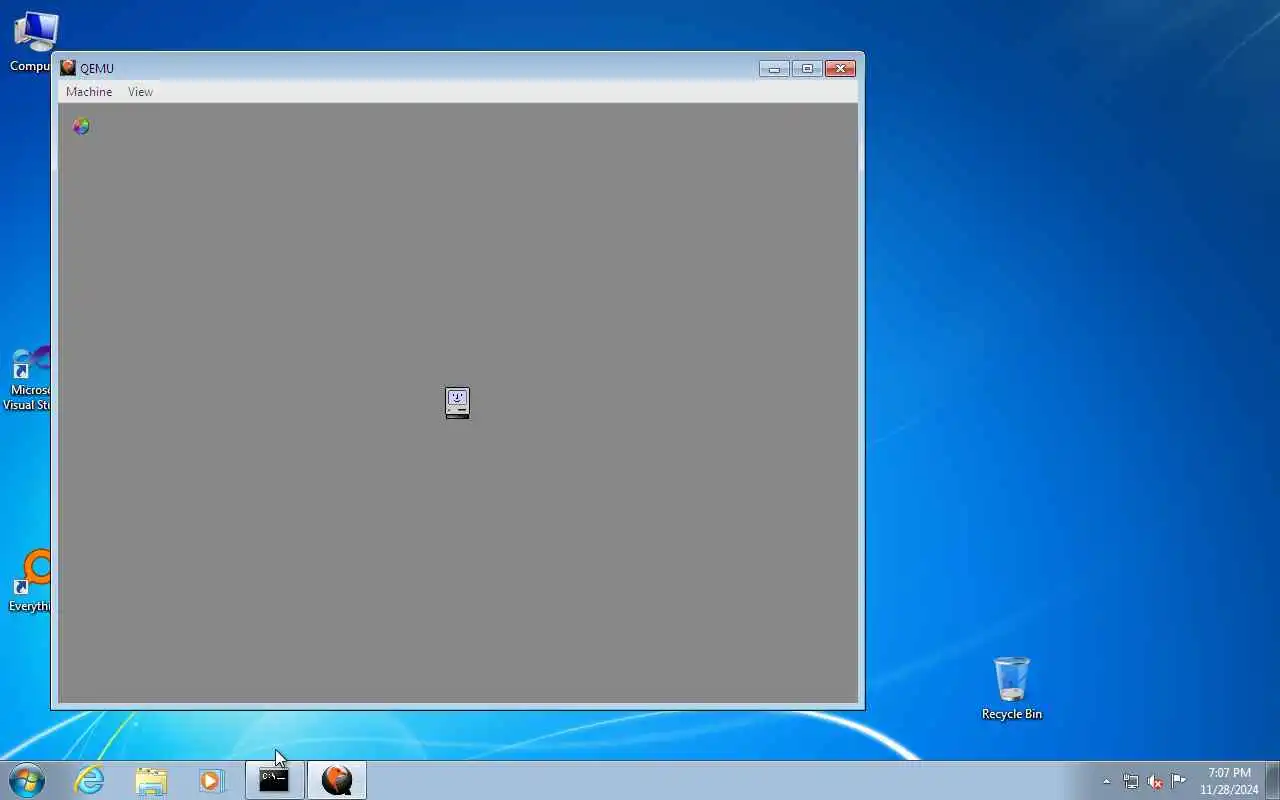Maximize the QEMU window

(807, 69)
